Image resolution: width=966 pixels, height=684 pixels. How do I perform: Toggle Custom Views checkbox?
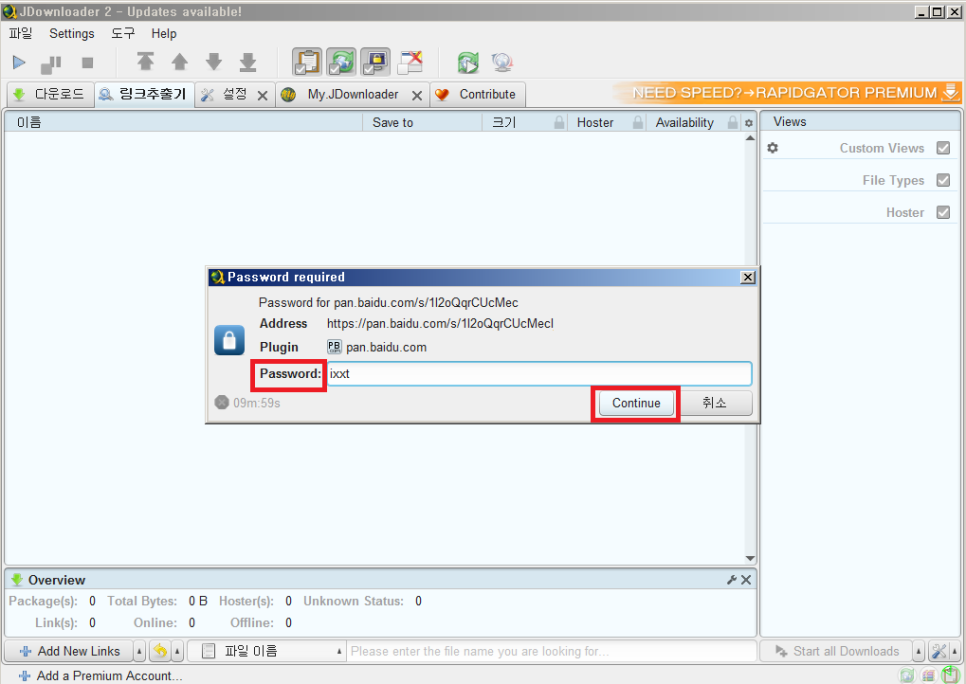coord(943,148)
